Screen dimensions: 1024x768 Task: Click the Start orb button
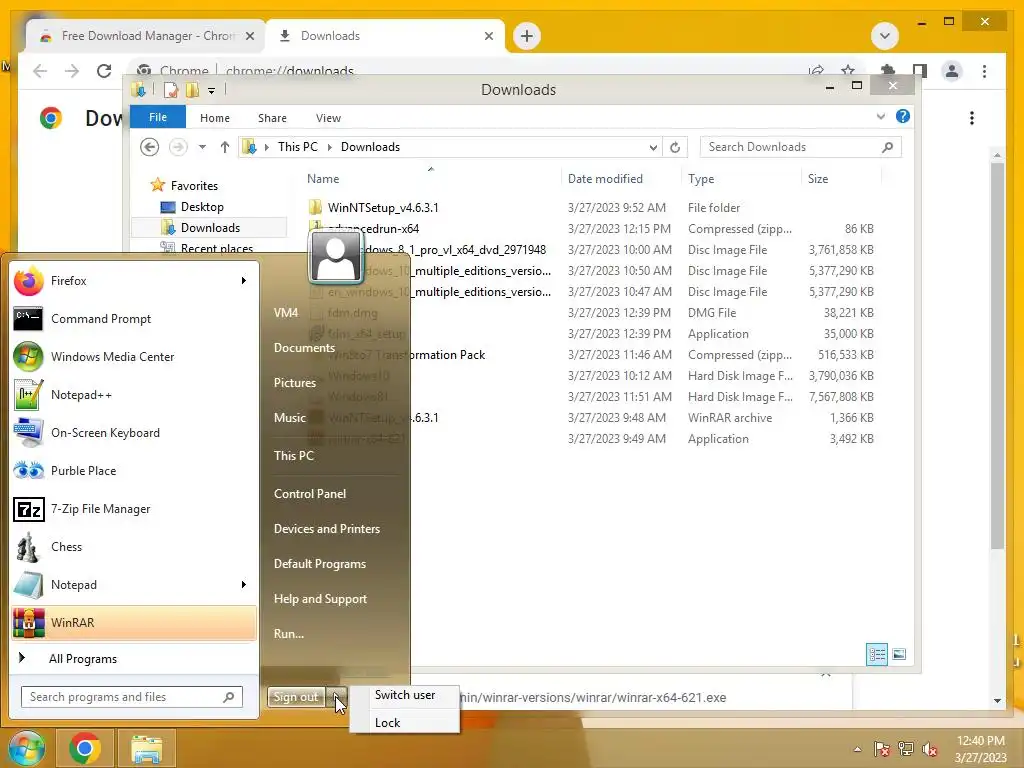point(26,748)
